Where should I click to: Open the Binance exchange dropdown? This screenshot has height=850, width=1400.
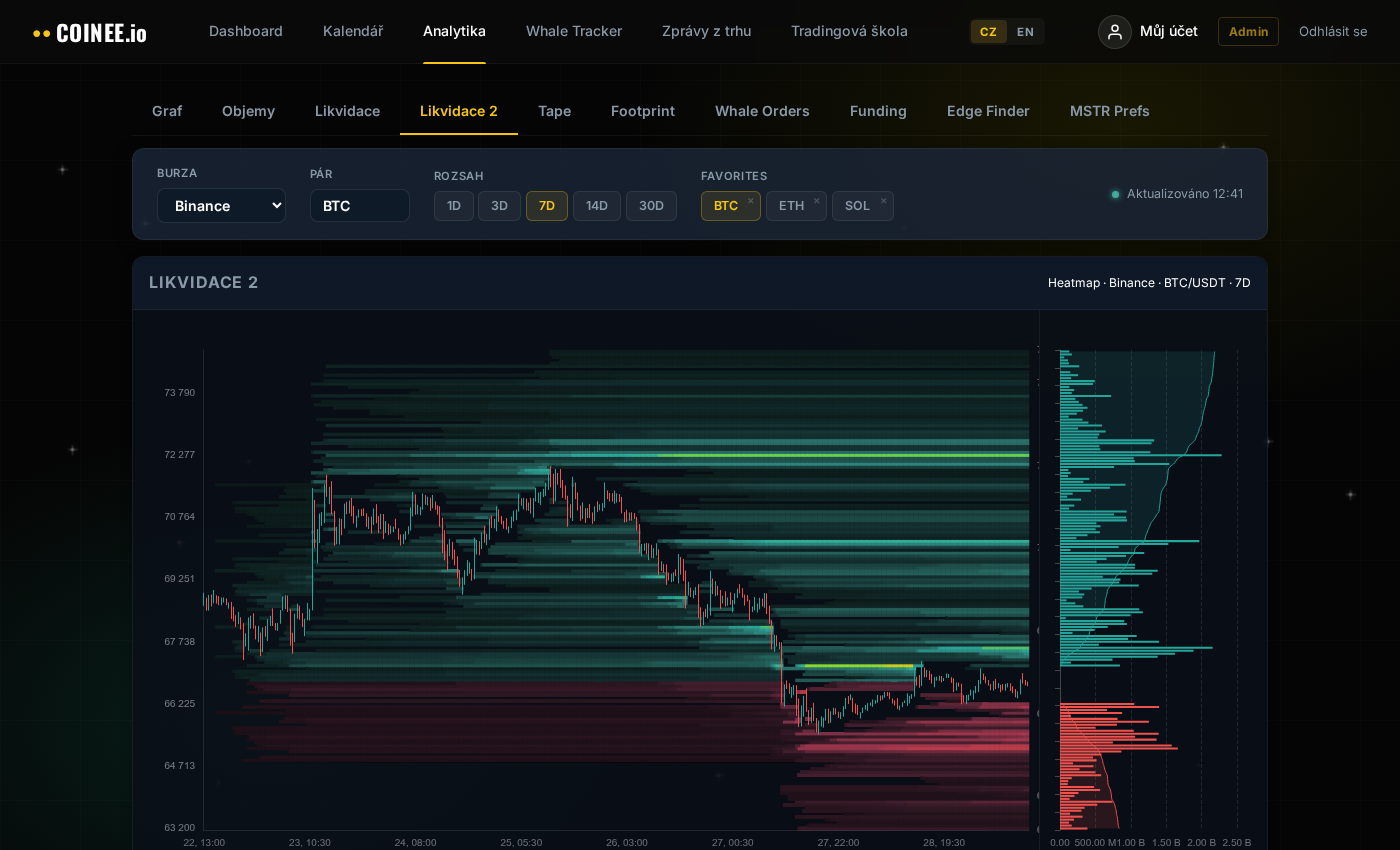[221, 206]
